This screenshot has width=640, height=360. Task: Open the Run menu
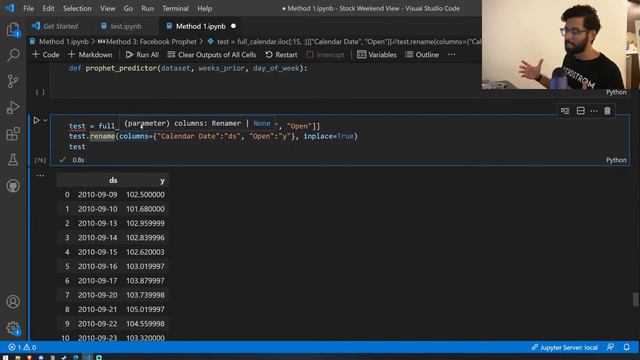coord(147,8)
